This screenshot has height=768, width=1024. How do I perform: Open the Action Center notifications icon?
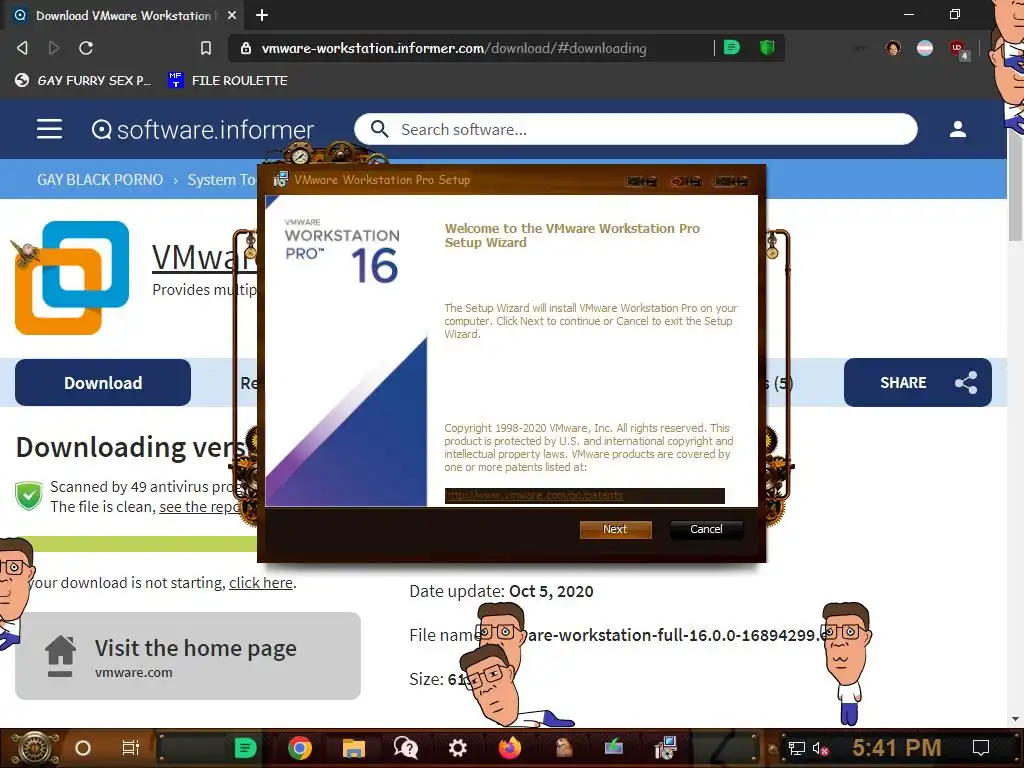pos(980,748)
